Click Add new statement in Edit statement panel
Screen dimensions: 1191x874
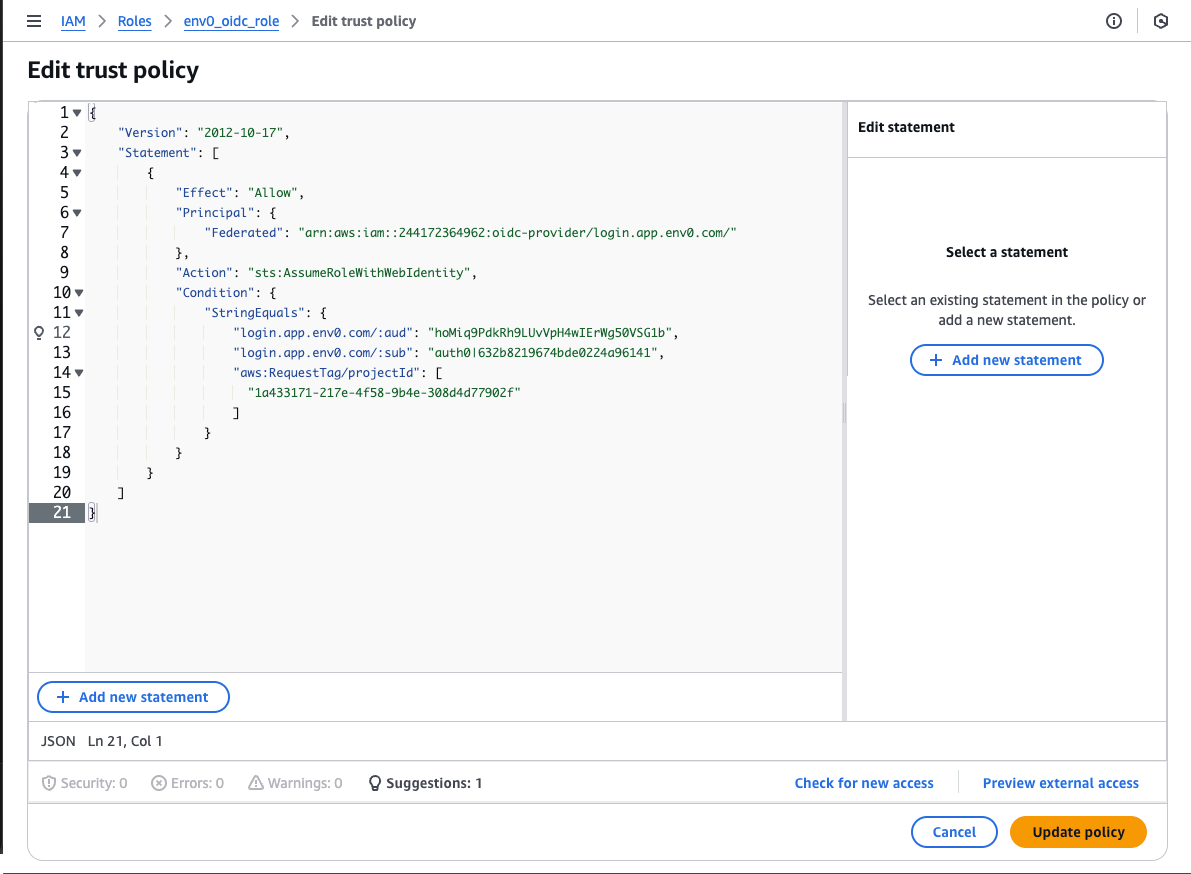[x=1006, y=360]
